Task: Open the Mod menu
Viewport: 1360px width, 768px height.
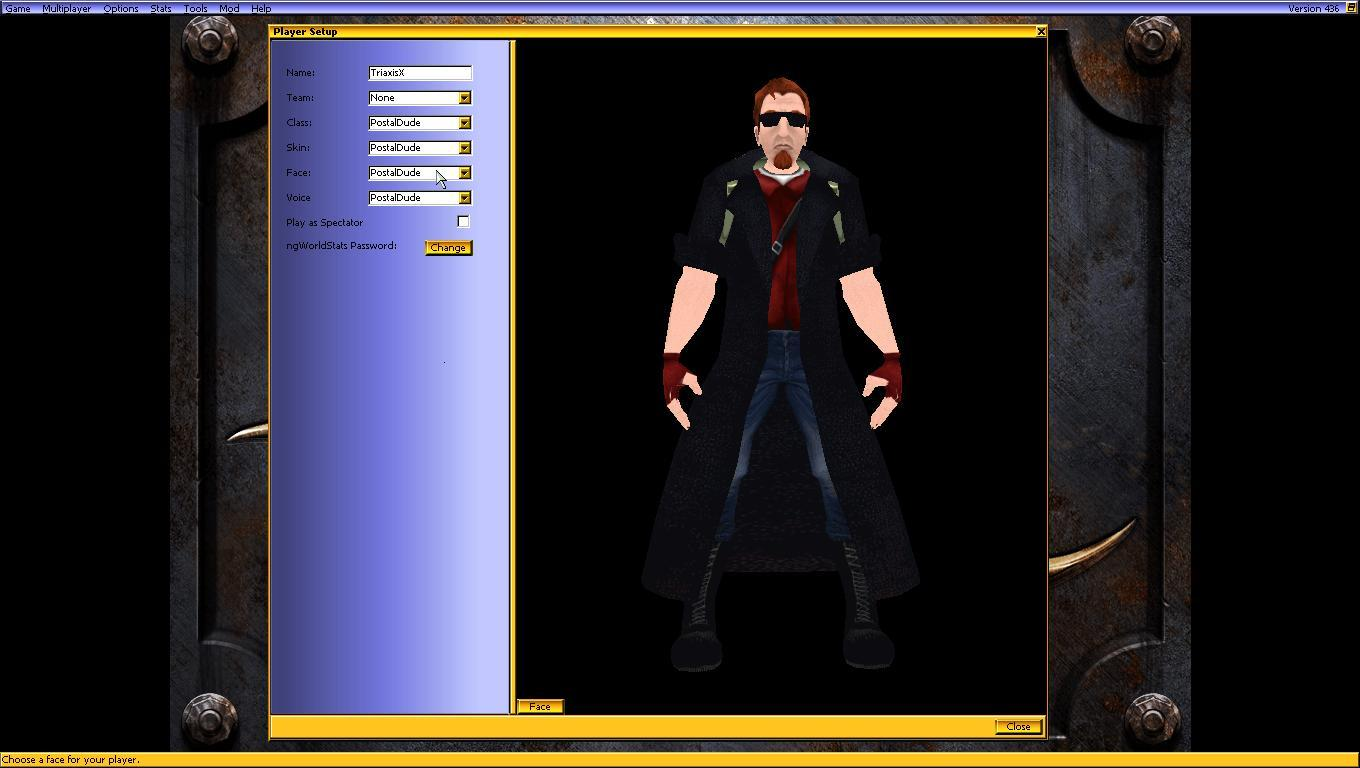Action: coord(228,8)
